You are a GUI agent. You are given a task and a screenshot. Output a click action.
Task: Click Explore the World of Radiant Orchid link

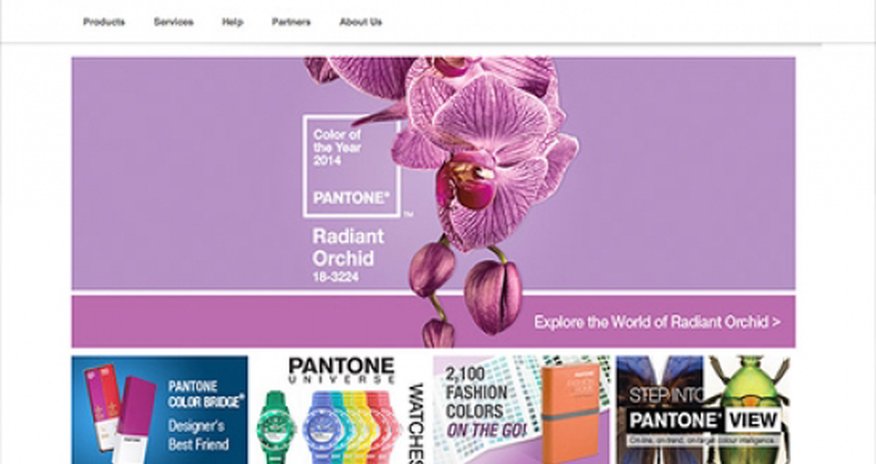coord(657,322)
